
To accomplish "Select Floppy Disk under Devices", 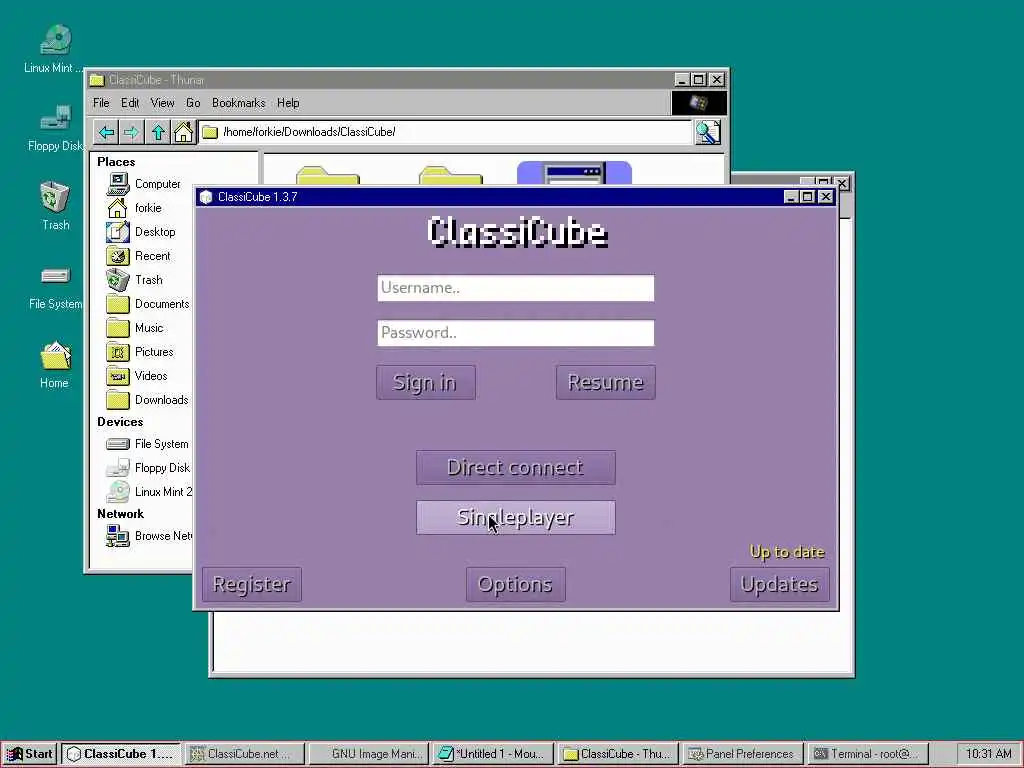I will click(x=148, y=468).
